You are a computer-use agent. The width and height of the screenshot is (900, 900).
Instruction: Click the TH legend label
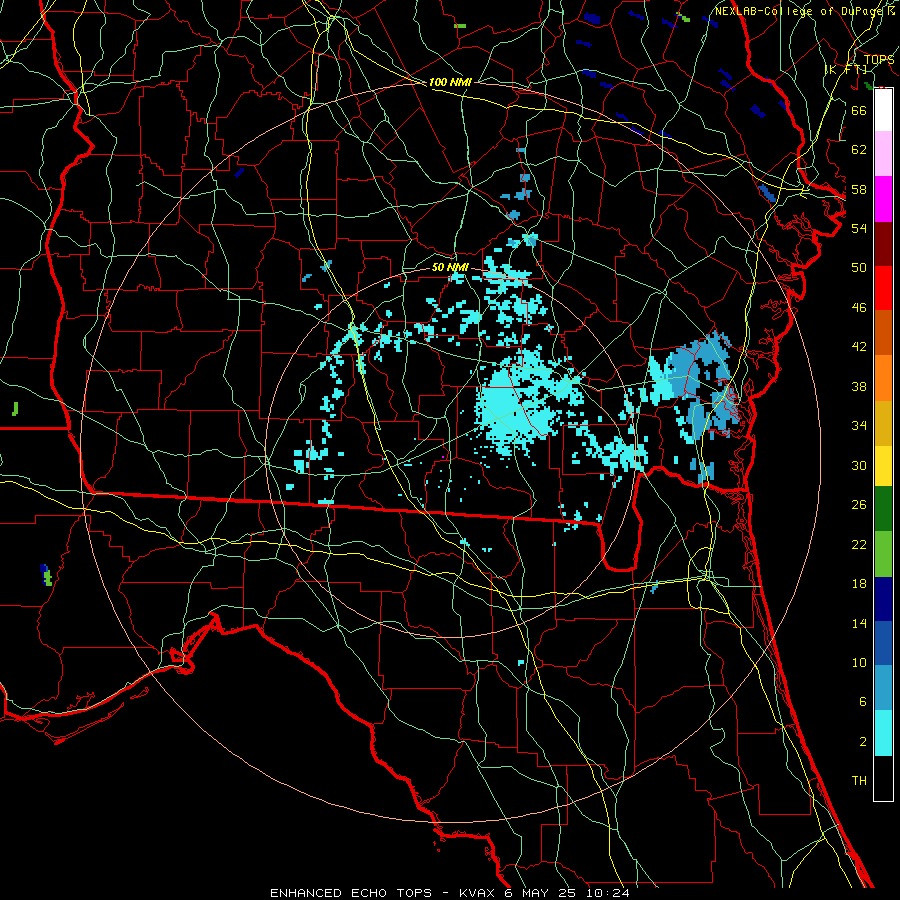(859, 781)
